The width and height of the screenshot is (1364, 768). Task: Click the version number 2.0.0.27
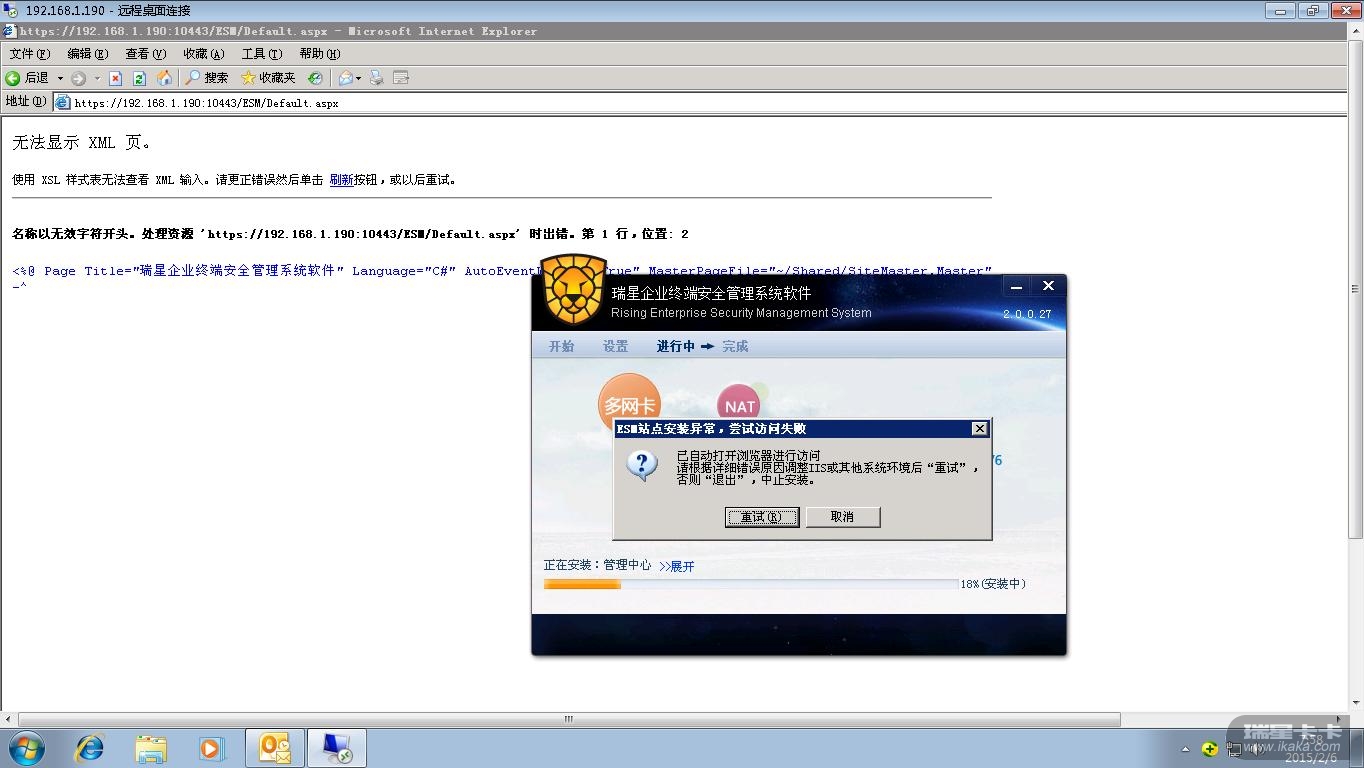[x=1027, y=314]
